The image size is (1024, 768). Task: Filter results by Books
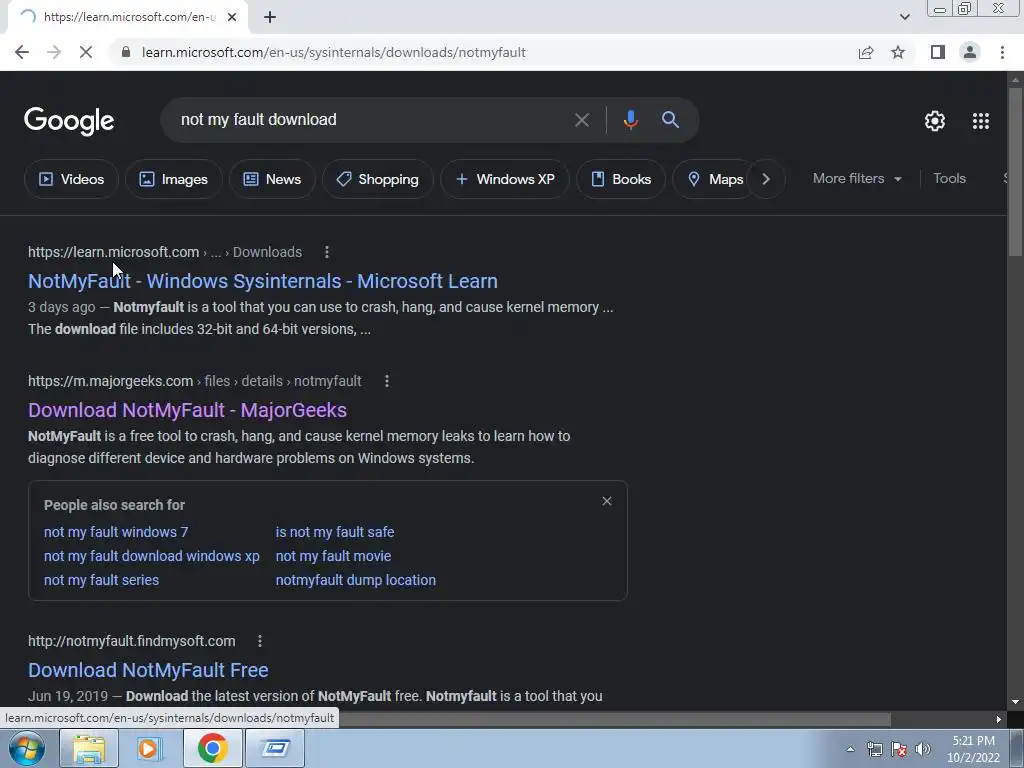(620, 179)
